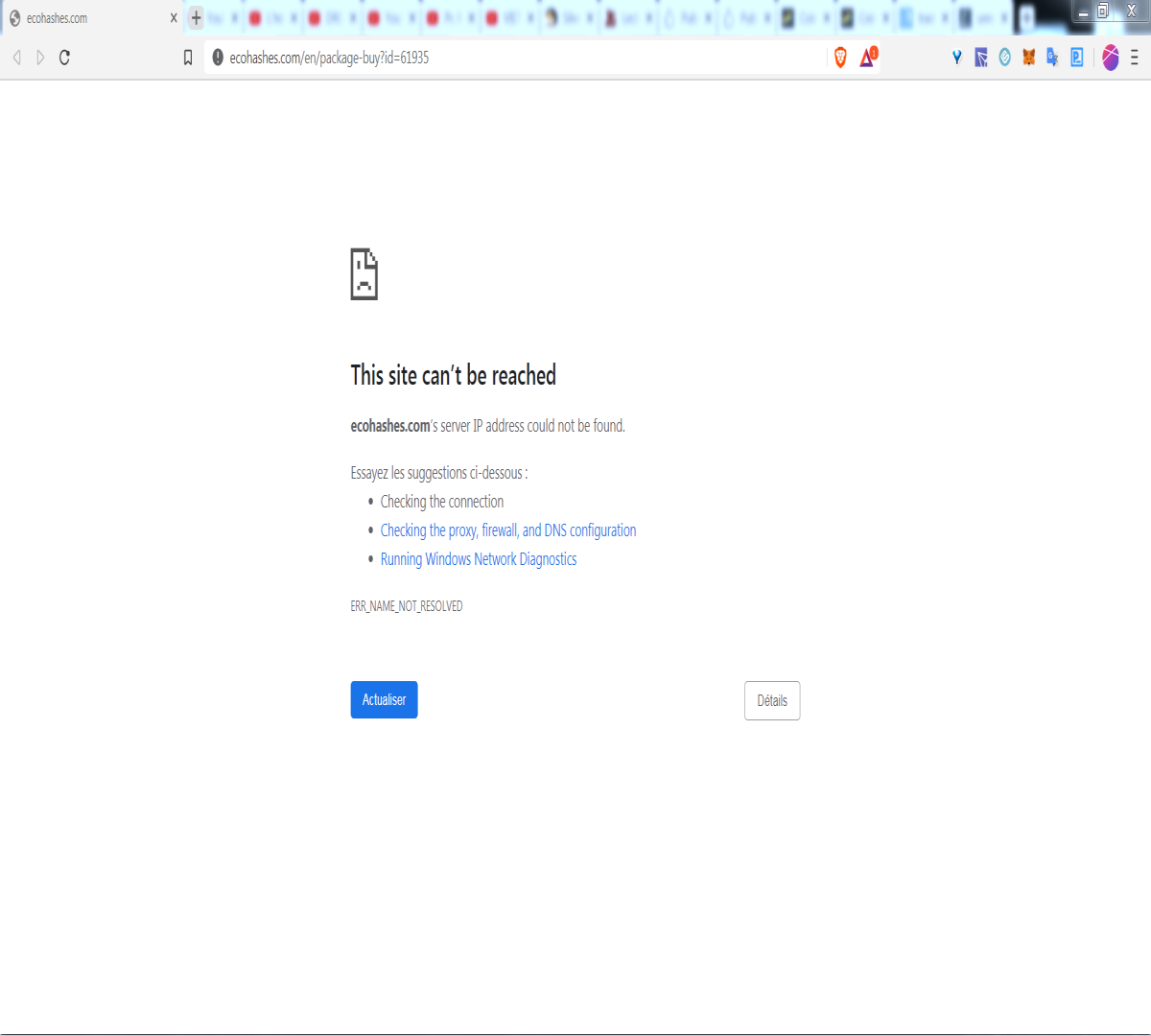
Task: Click the Détails button
Action: pyautogui.click(x=772, y=700)
